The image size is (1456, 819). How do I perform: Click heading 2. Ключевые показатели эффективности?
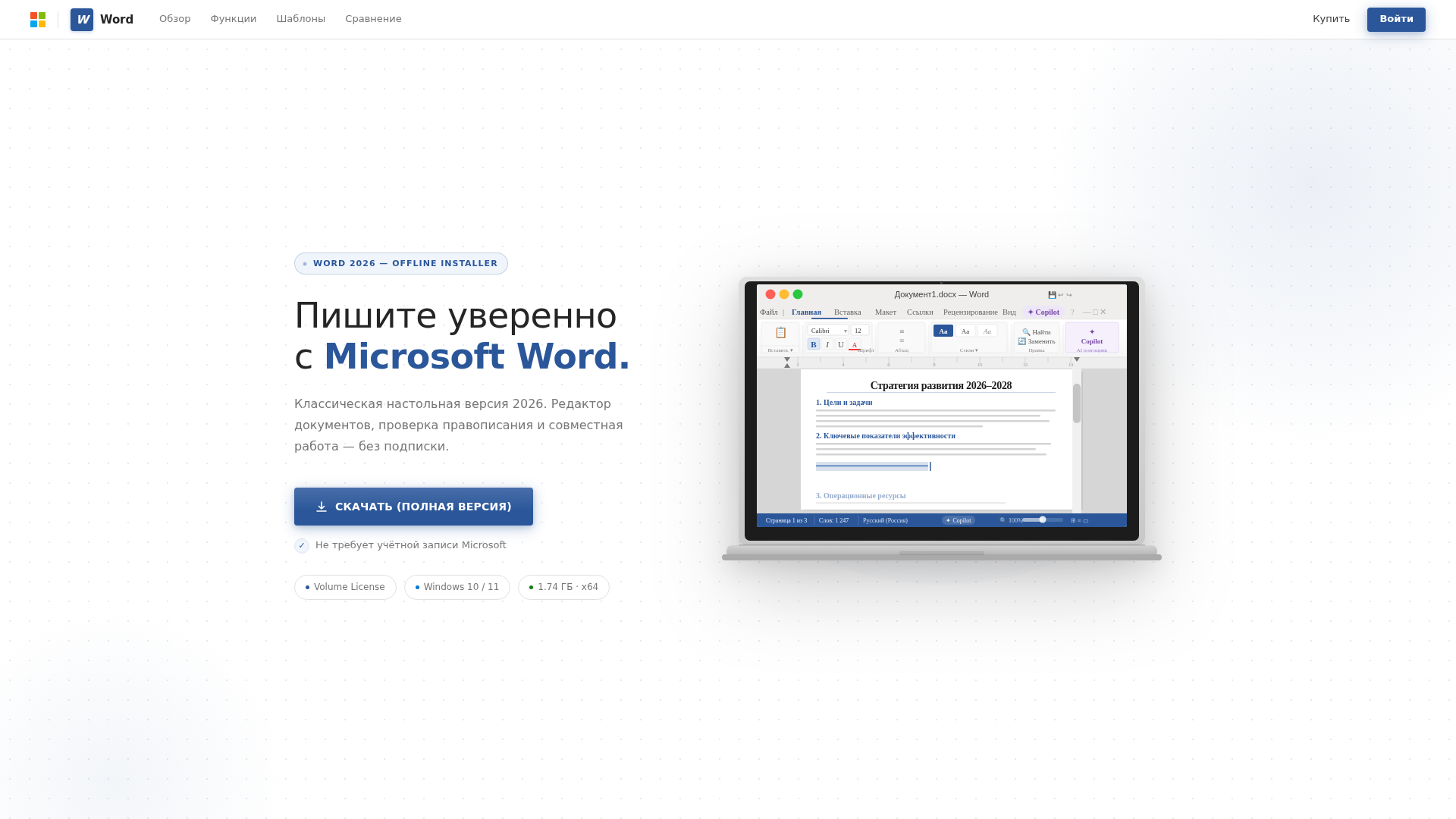[886, 436]
